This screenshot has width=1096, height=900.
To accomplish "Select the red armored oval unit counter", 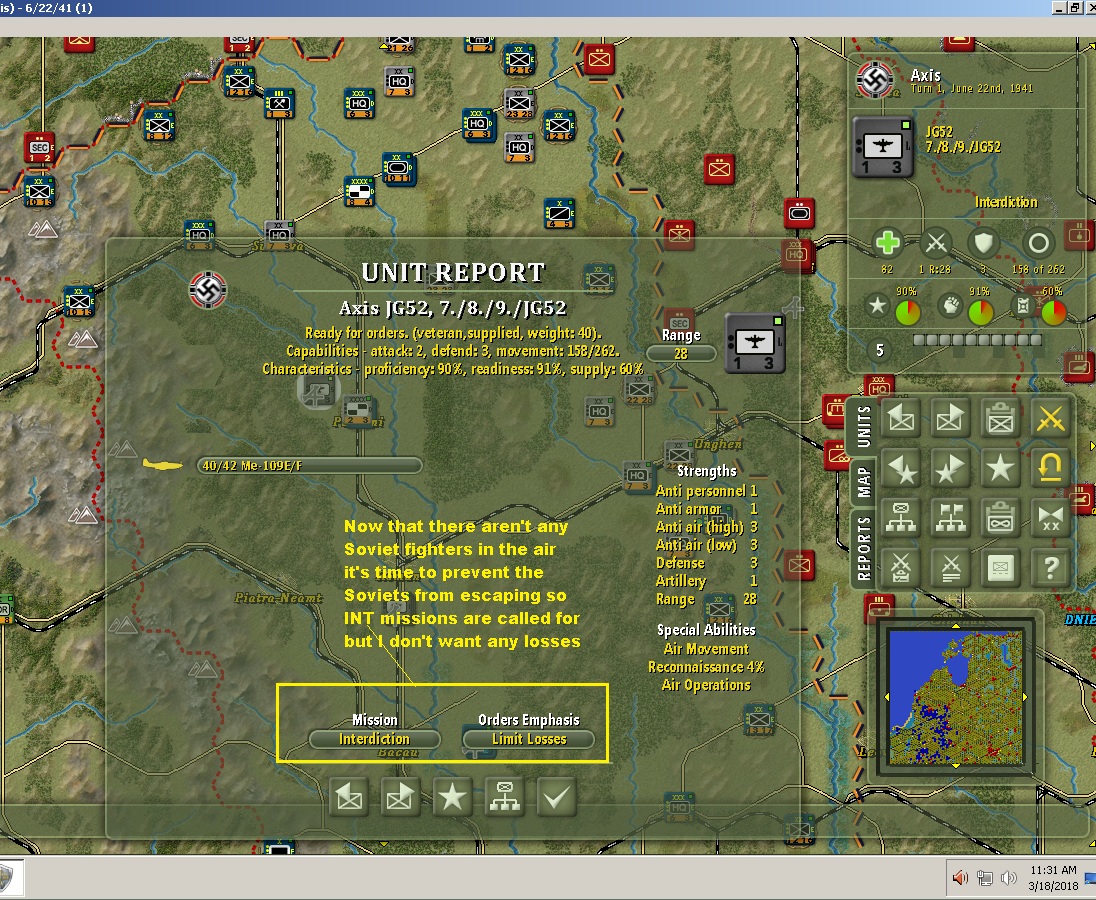I will pyautogui.click(x=799, y=212).
